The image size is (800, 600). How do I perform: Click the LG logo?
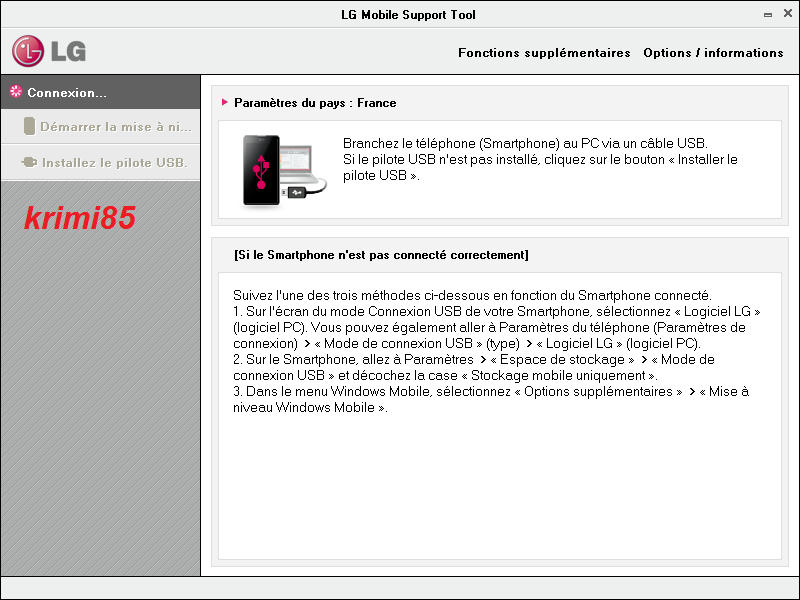49,51
